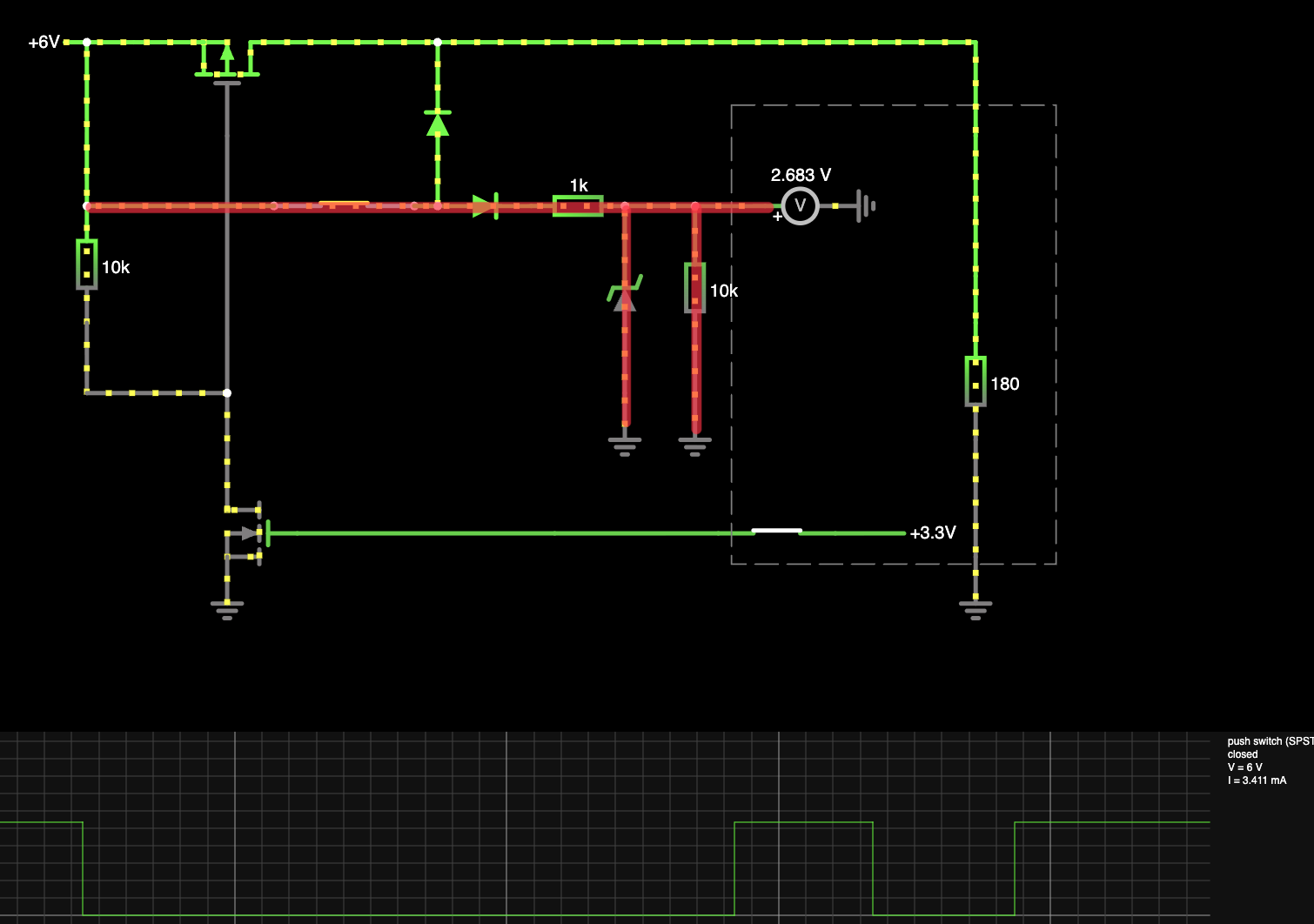Viewport: 1314px width, 924px height.
Task: Click the 180 ohm resistor
Action: pyautogui.click(x=975, y=382)
